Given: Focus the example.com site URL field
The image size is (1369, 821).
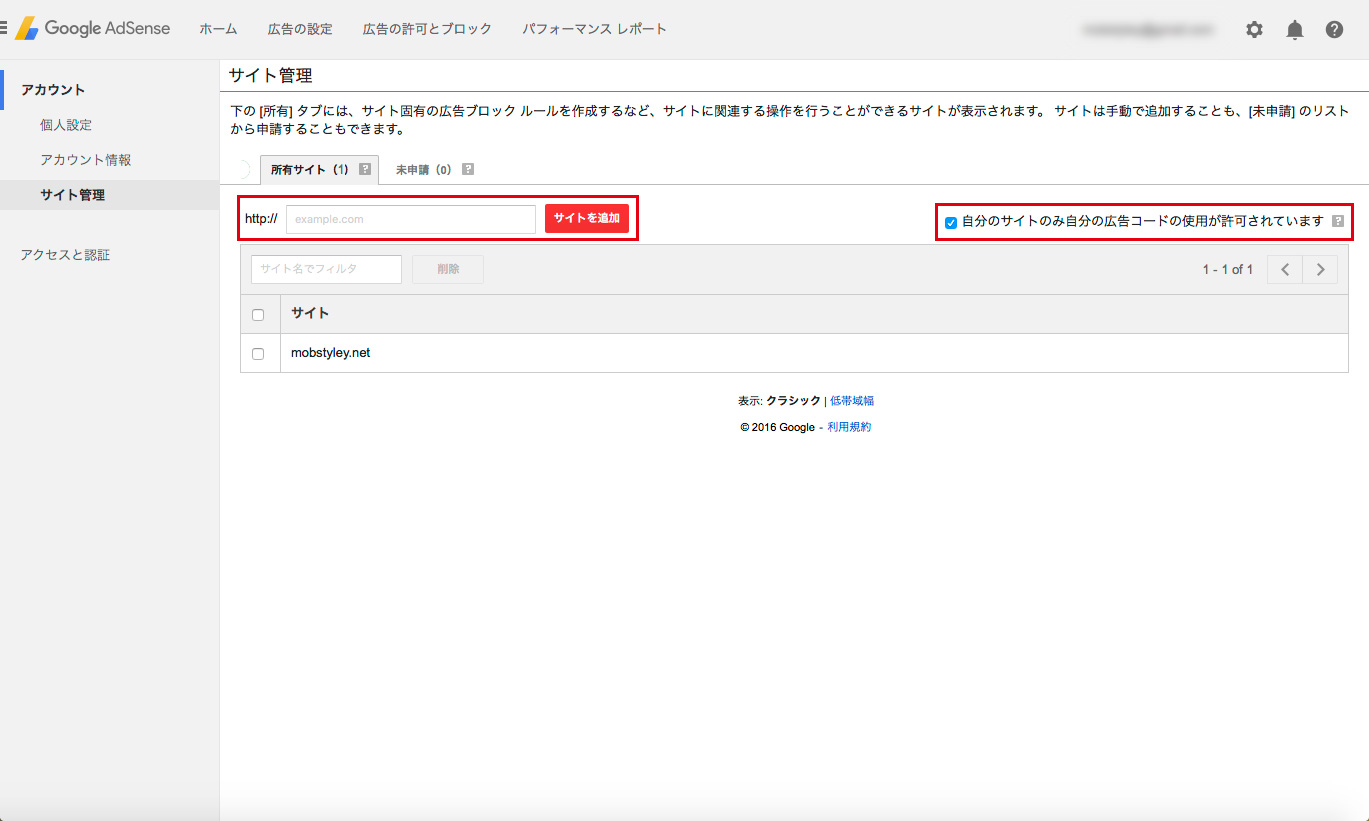Looking at the screenshot, I should [x=411, y=219].
